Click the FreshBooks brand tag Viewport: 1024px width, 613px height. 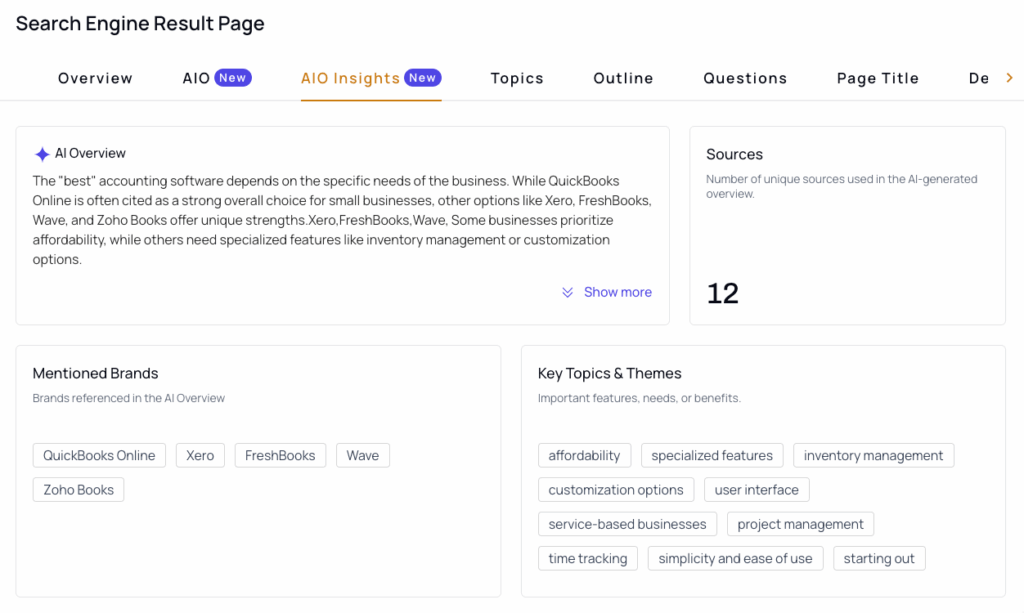280,455
